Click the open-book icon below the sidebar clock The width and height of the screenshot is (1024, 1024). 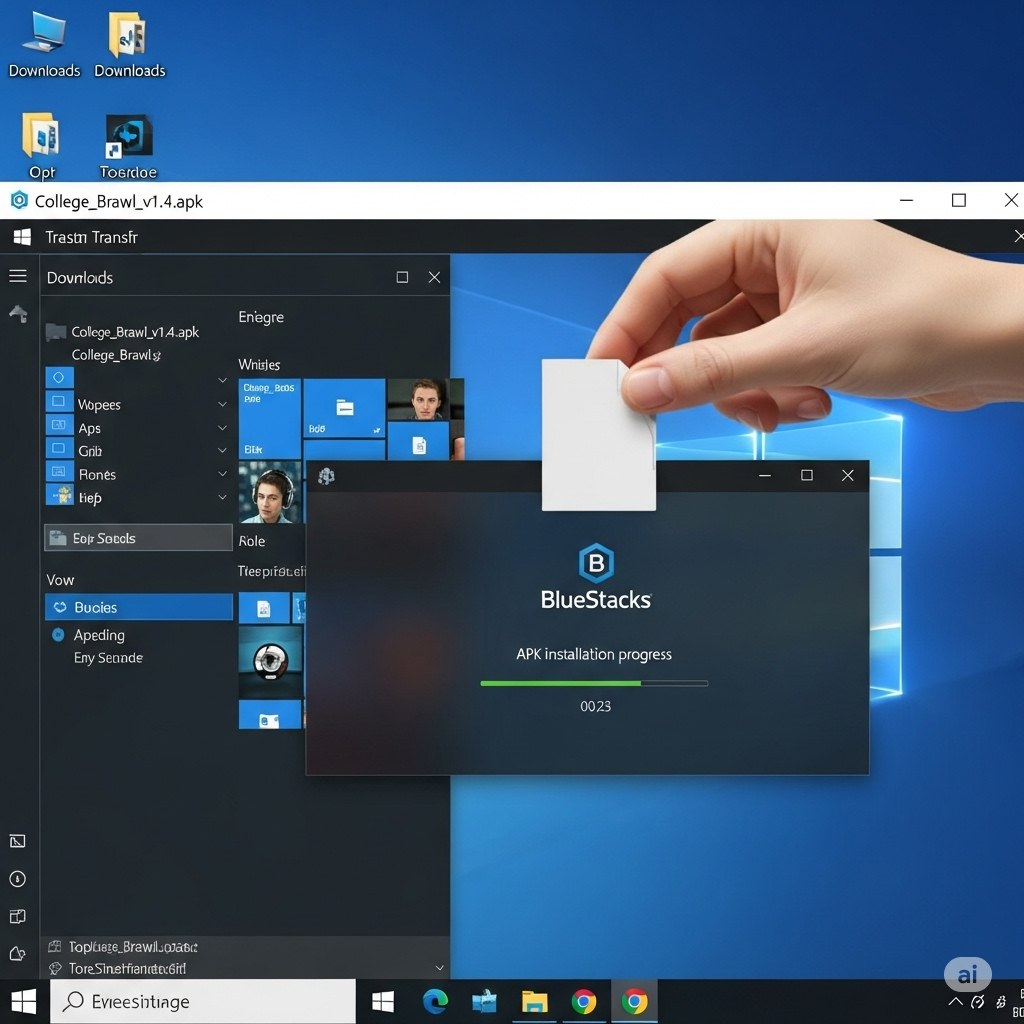[x=18, y=917]
